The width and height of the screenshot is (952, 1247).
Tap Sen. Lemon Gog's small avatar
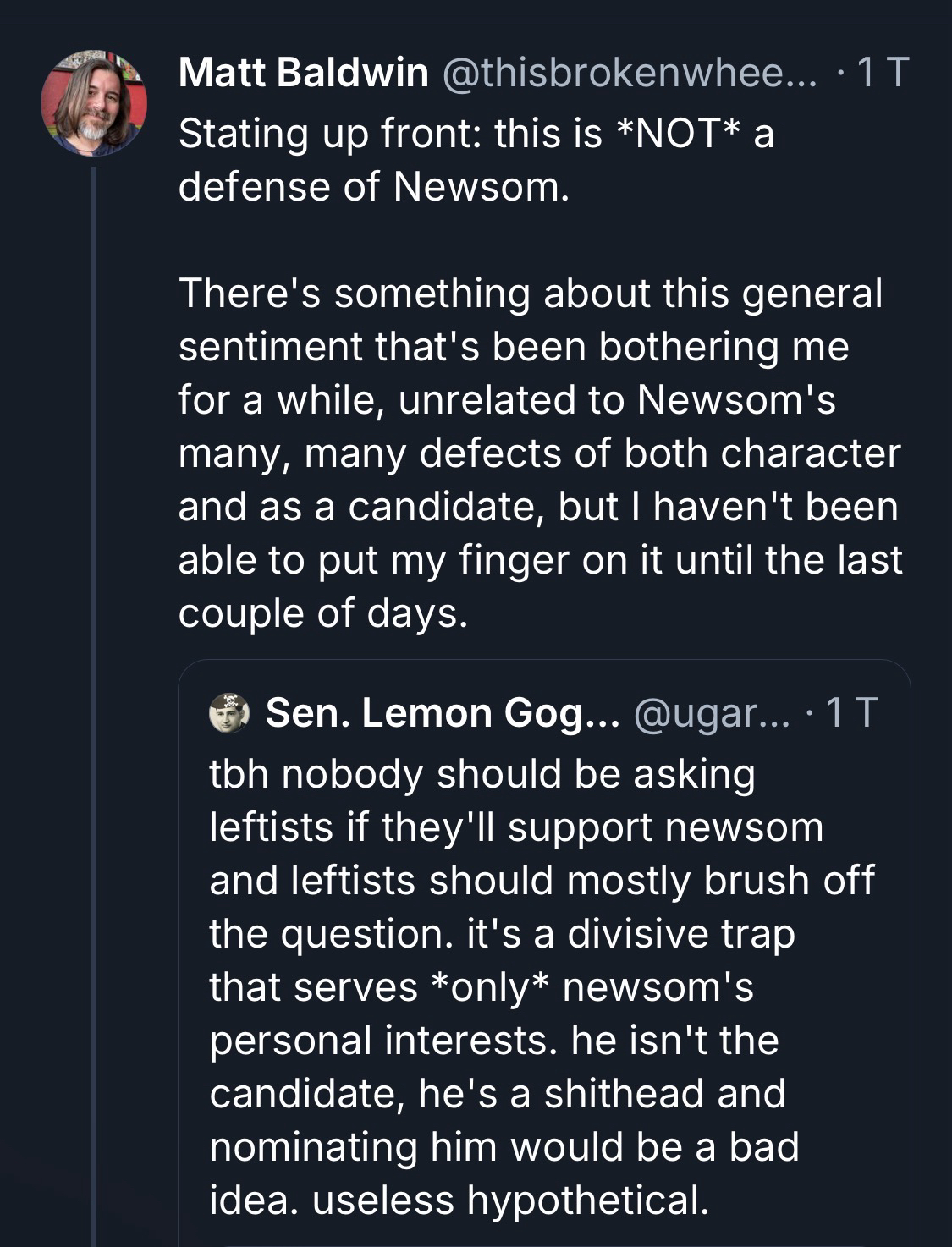[x=228, y=712]
